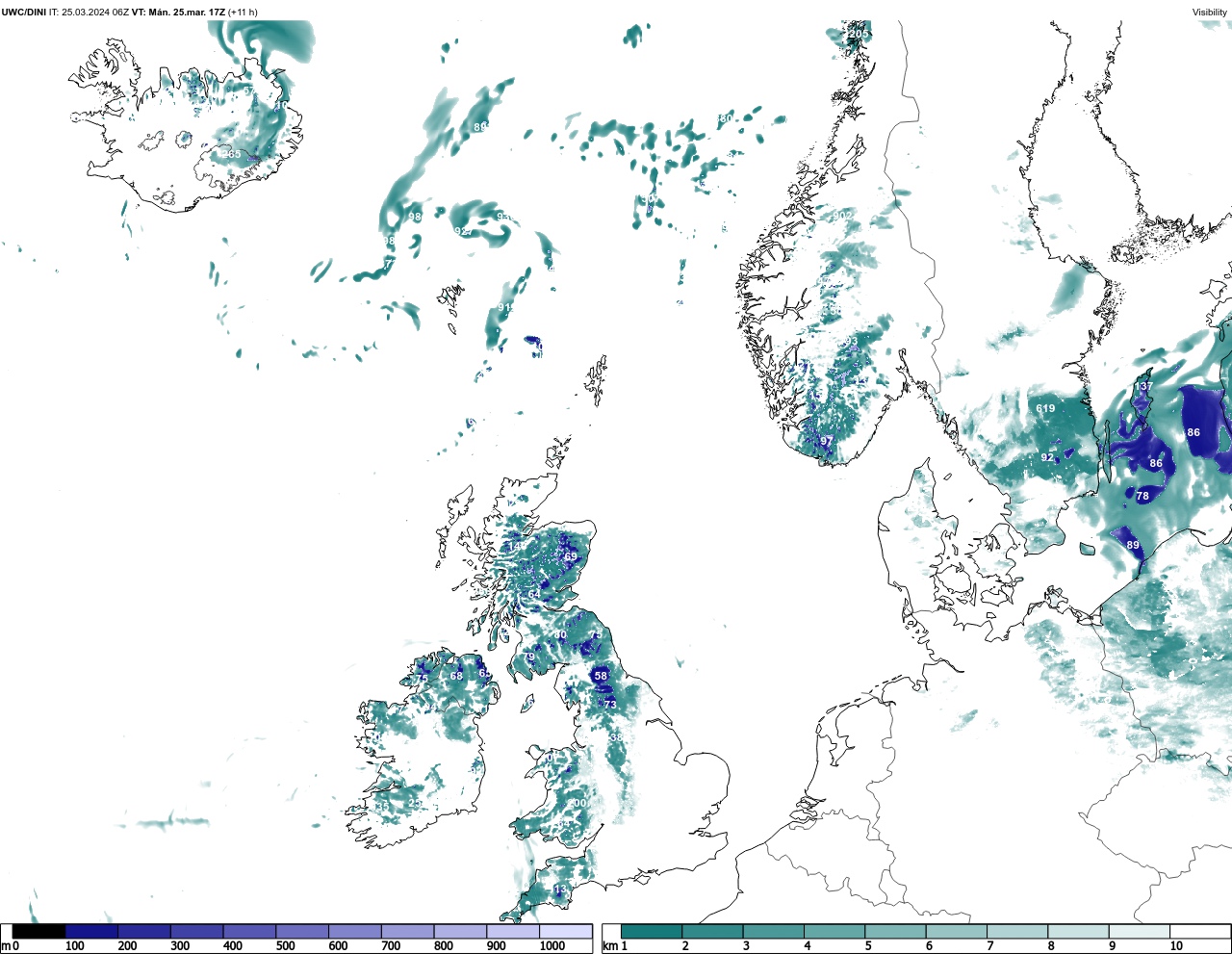1232x954 pixels.
Task: Select the black 0–100 m legend swatch
Action: coord(38,932)
